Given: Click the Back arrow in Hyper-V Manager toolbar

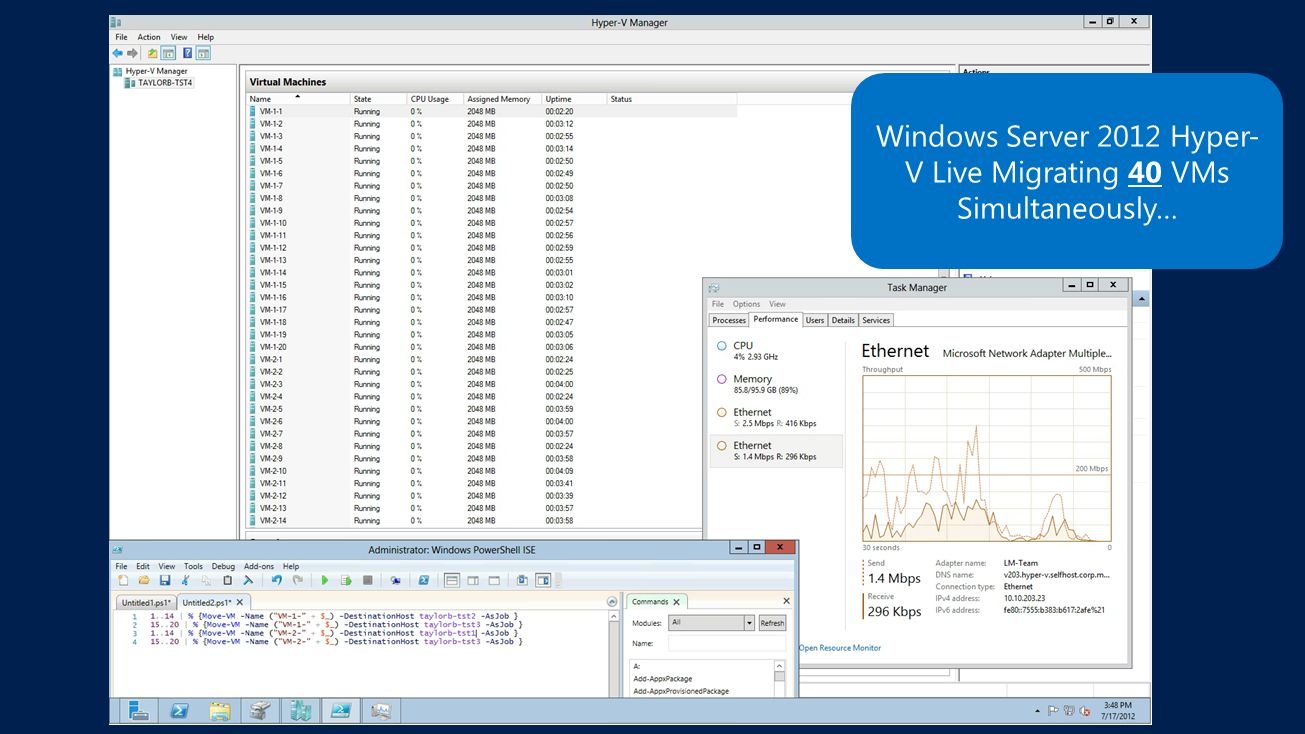Looking at the screenshot, I should [x=118, y=53].
